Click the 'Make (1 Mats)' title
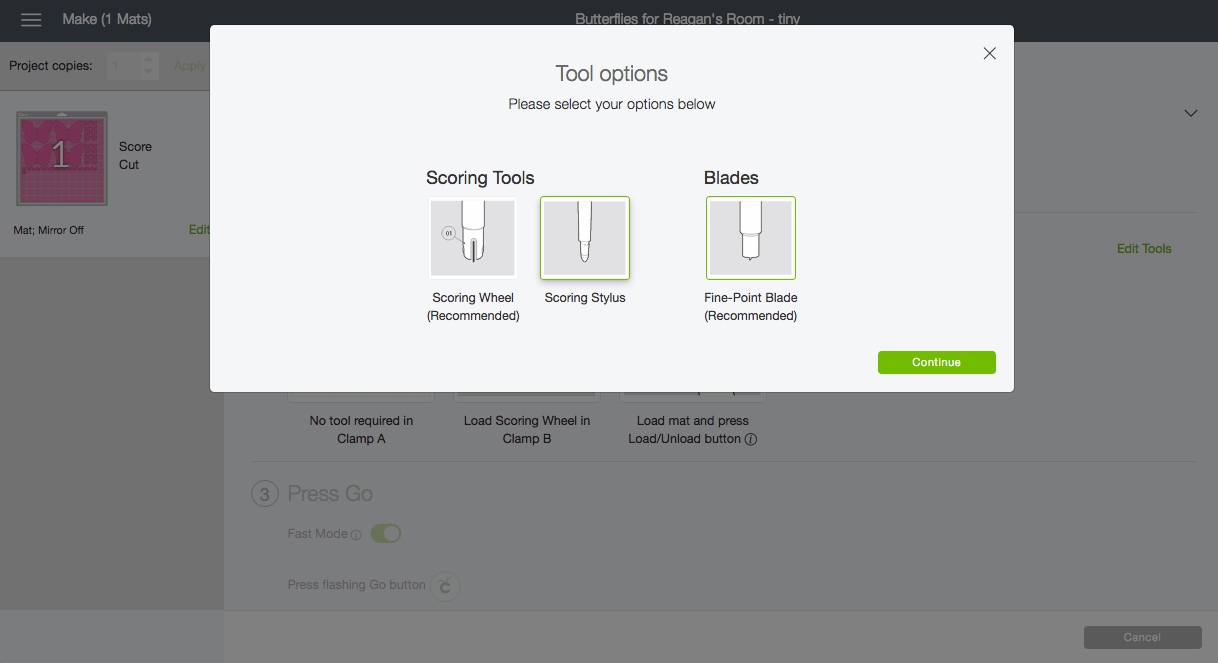This screenshot has height=663, width=1218. (x=107, y=19)
